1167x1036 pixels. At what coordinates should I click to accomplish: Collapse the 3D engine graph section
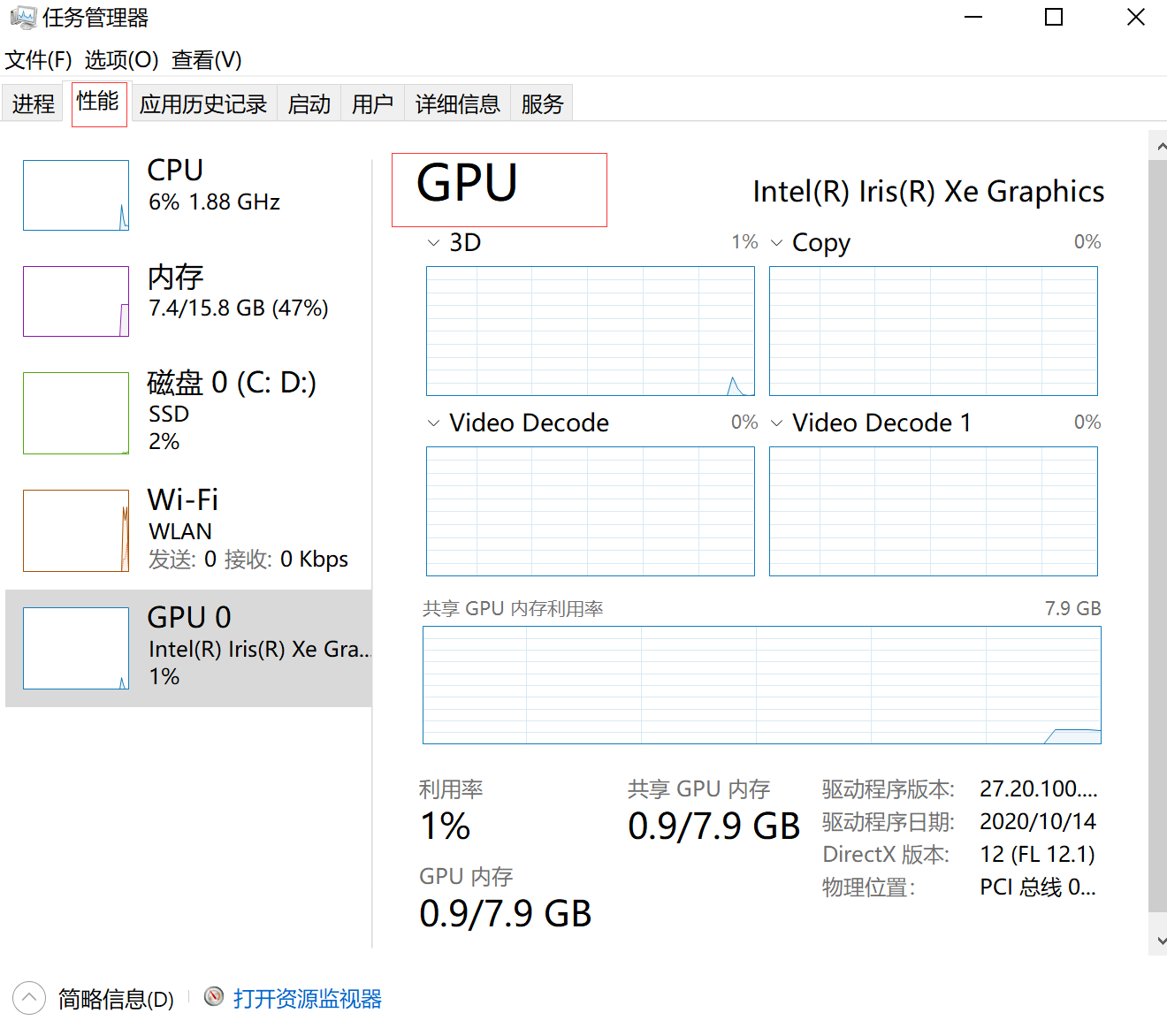434,242
